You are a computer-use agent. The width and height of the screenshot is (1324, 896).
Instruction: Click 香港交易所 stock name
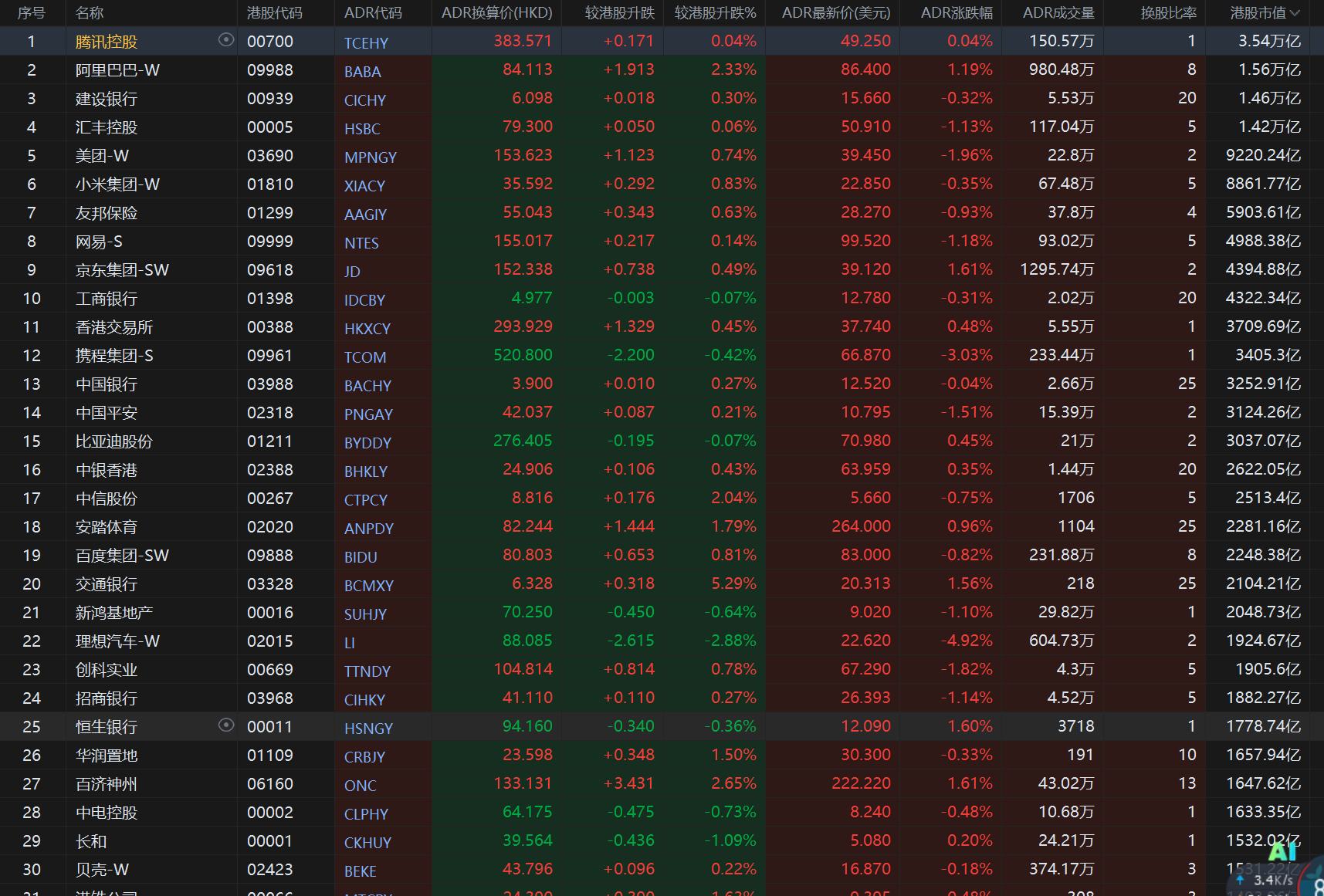[114, 327]
